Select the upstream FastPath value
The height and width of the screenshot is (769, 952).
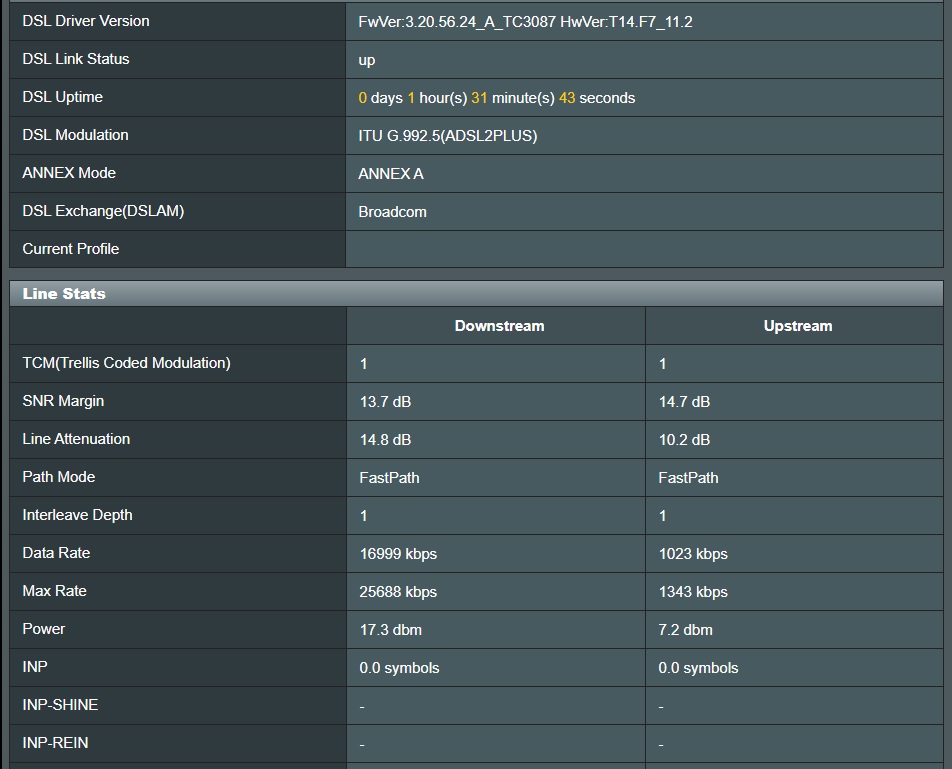(688, 478)
